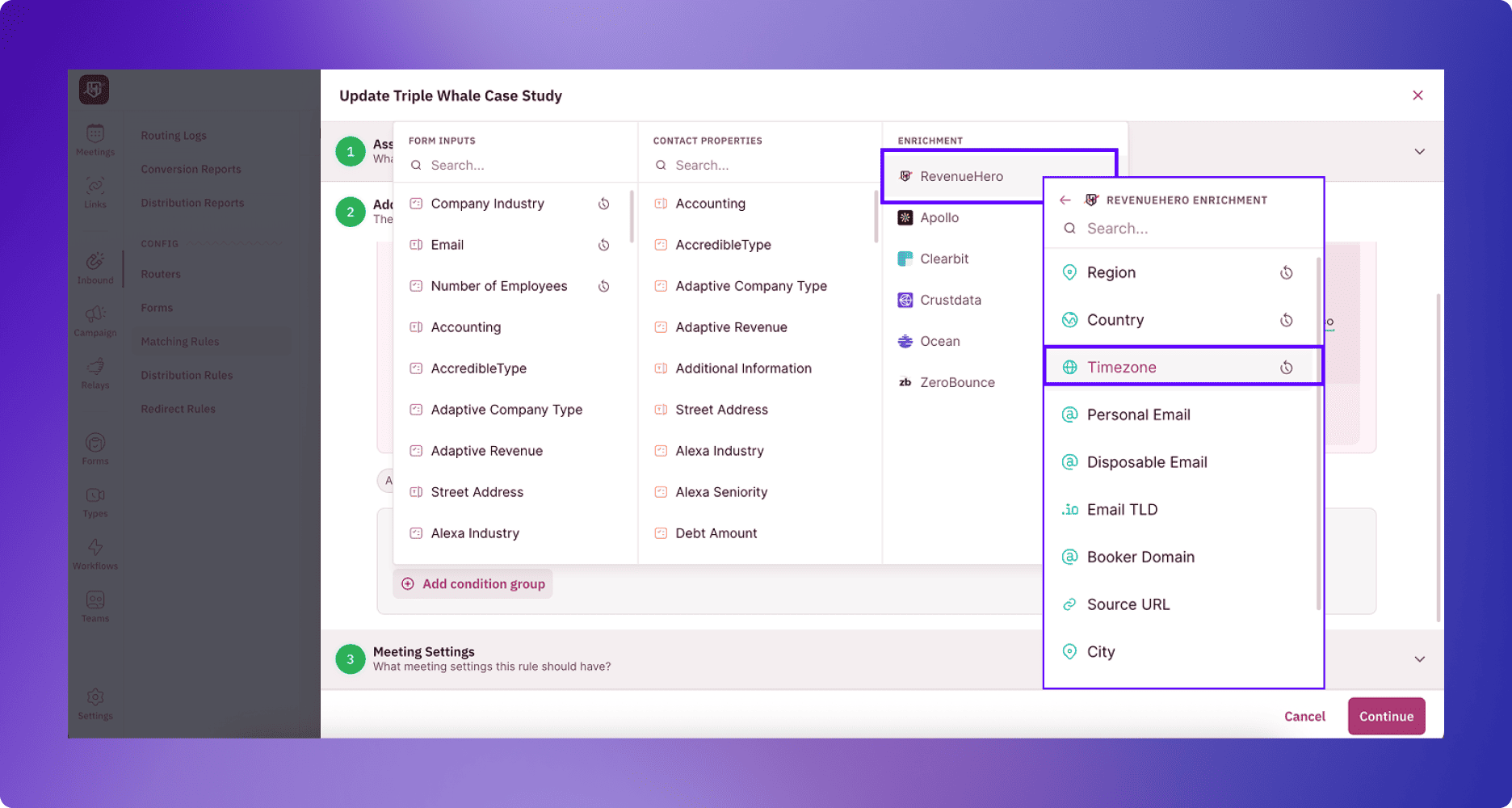The image size is (1512, 808).
Task: Open the Forms link in Config menu
Action: pyautogui.click(x=157, y=309)
